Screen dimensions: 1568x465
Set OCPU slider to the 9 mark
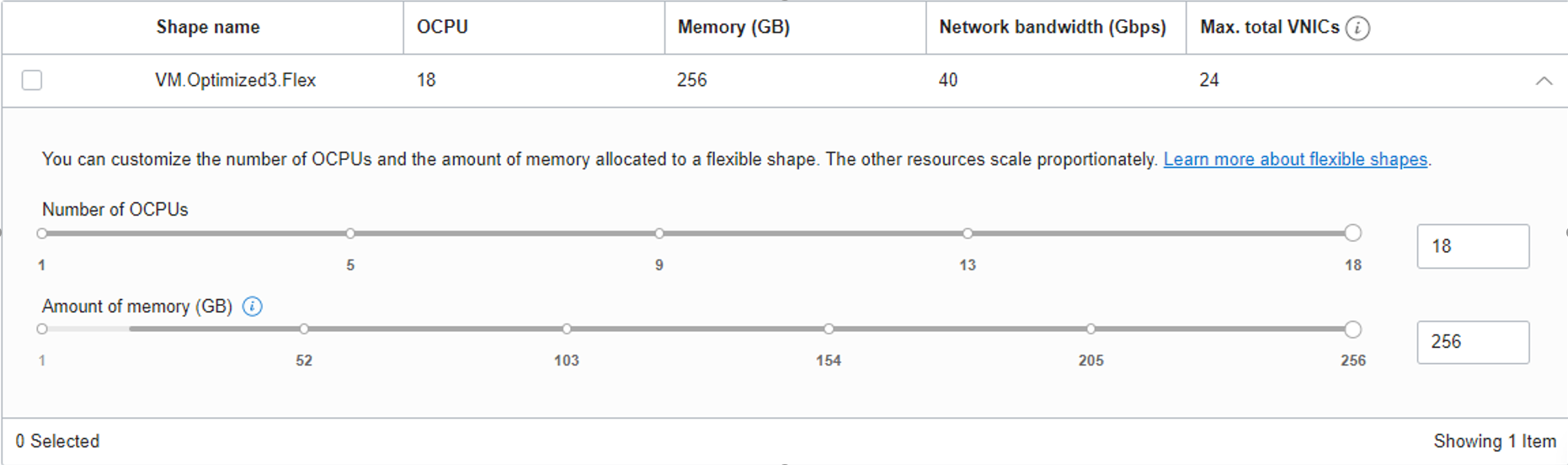point(659,233)
